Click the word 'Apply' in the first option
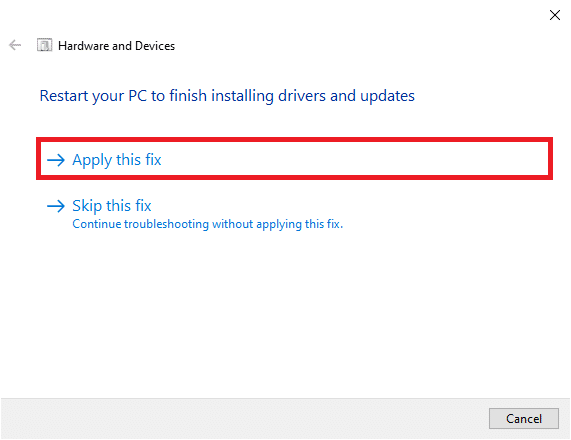This screenshot has height=440, width=571. 92,160
